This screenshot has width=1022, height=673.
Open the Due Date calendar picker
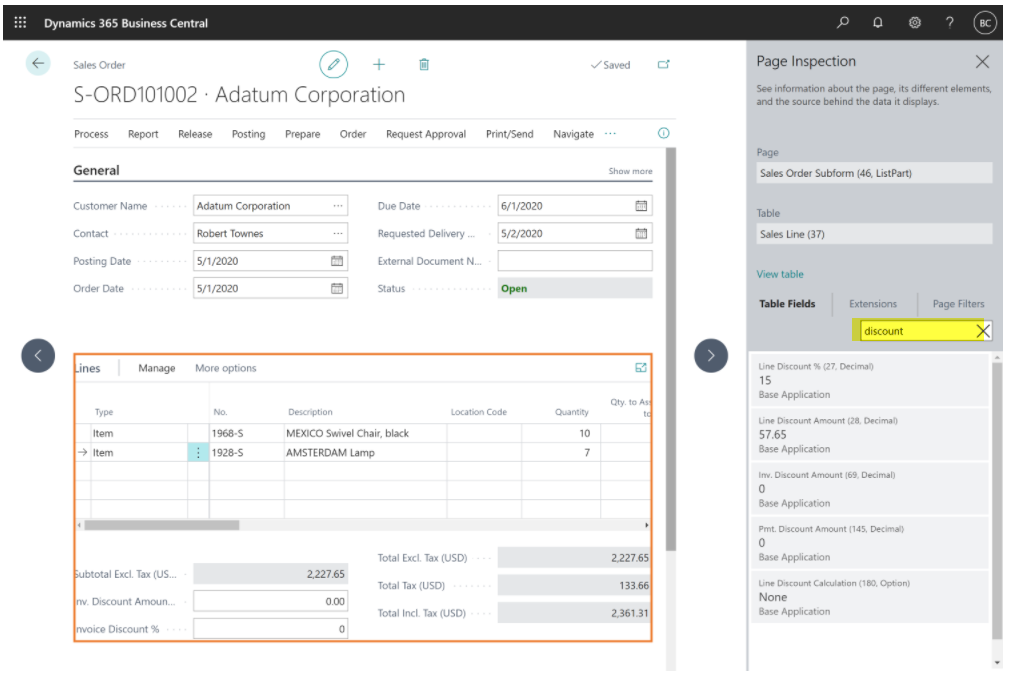tap(641, 206)
